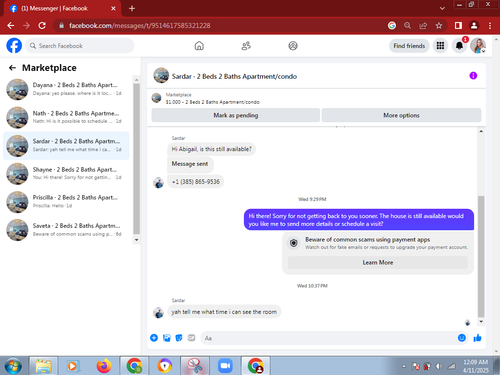Screen dimensions: 500x375
Task: Send a thumbs up like
Action: click(x=477, y=338)
